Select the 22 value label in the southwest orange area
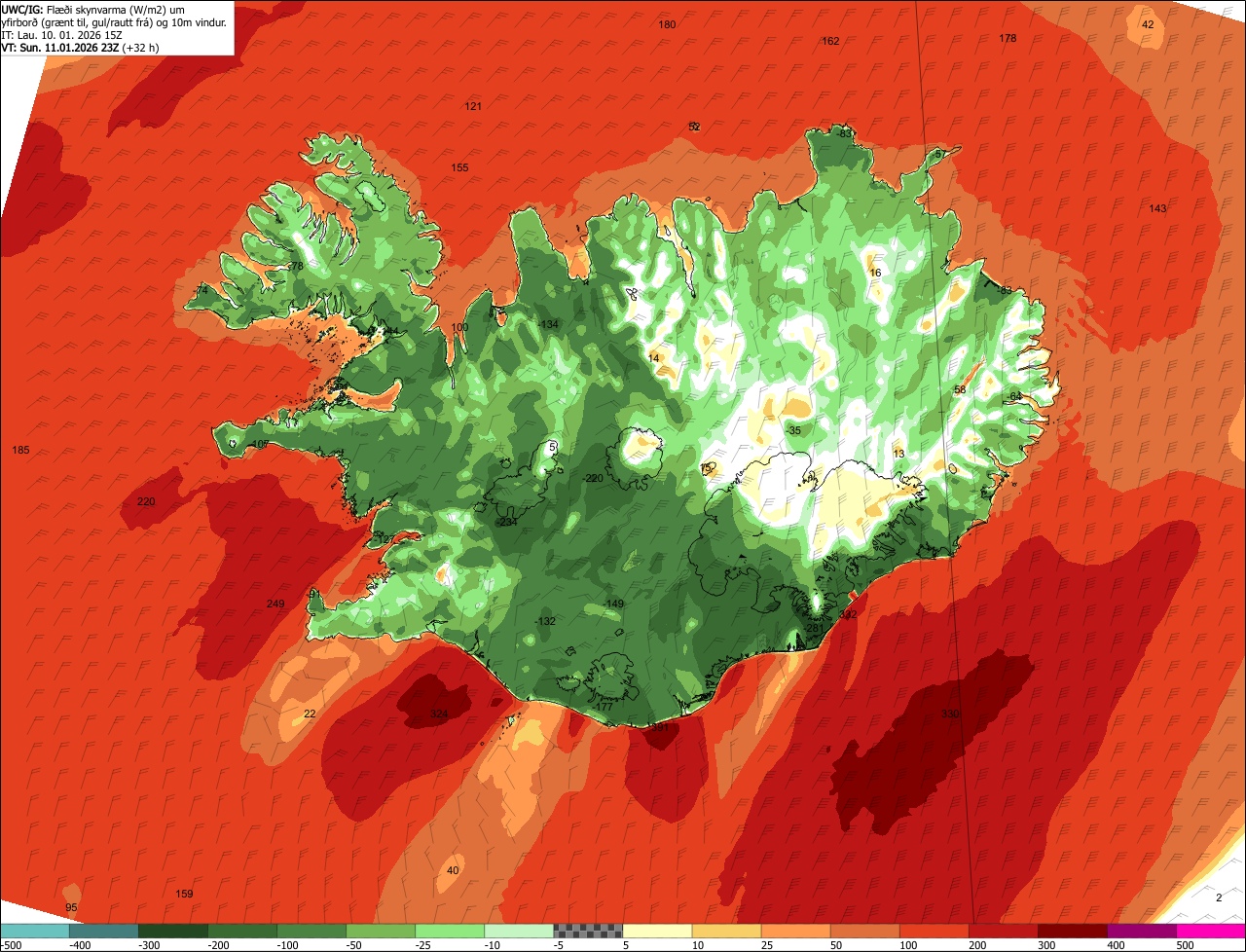This screenshot has height=952, width=1246. (x=310, y=714)
